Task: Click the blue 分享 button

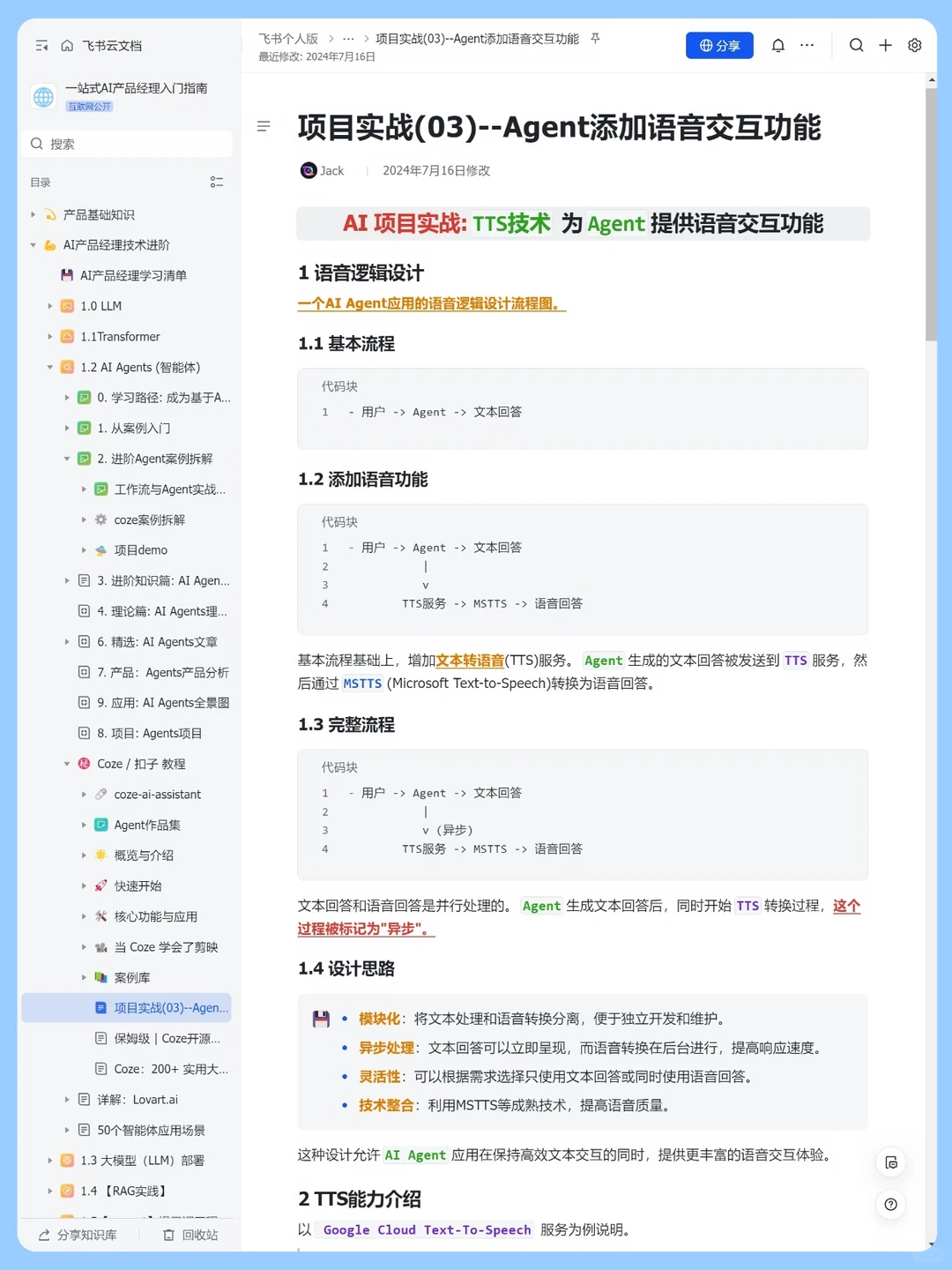Action: tap(719, 45)
